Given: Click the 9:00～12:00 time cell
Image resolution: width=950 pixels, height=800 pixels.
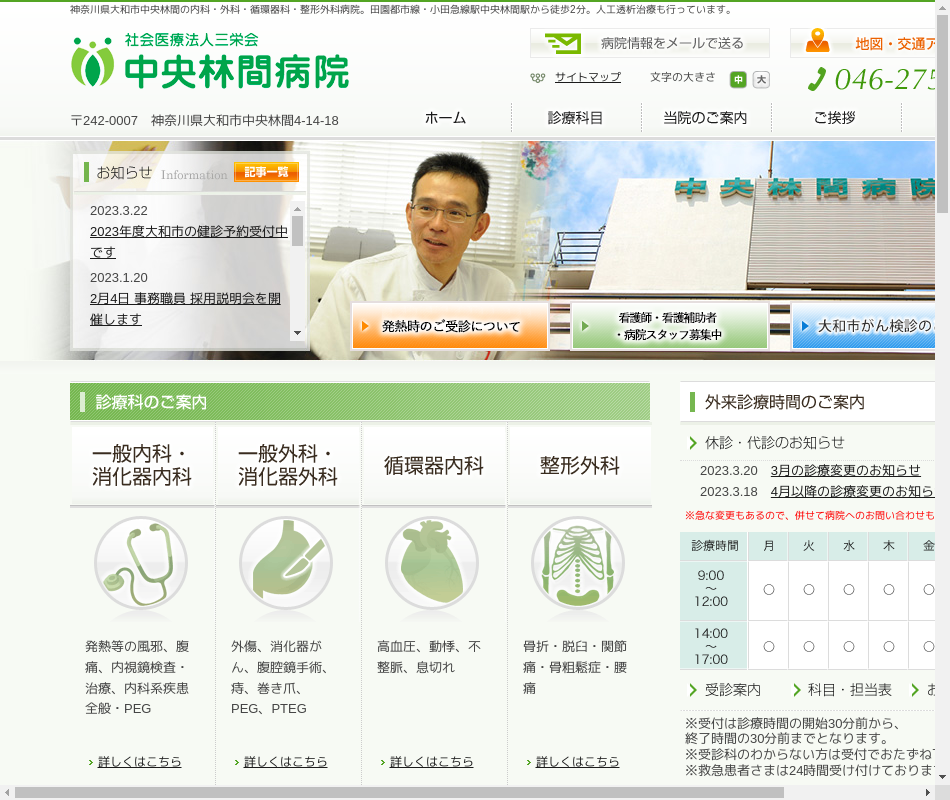Looking at the screenshot, I should click(714, 589).
